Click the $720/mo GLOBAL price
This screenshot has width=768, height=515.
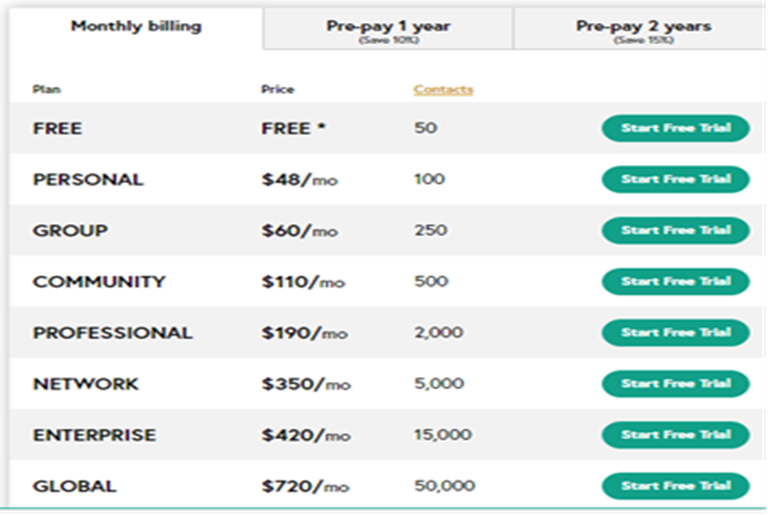[x=305, y=487]
